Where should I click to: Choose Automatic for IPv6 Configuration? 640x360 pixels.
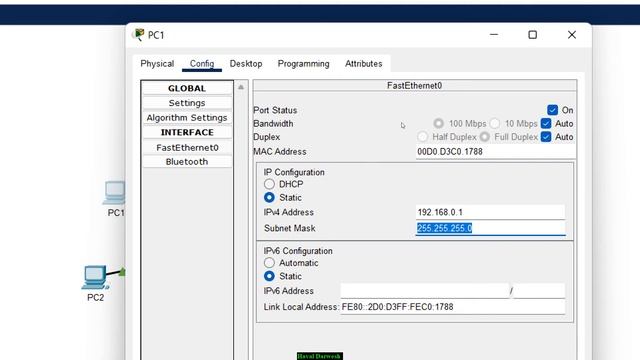pos(269,263)
